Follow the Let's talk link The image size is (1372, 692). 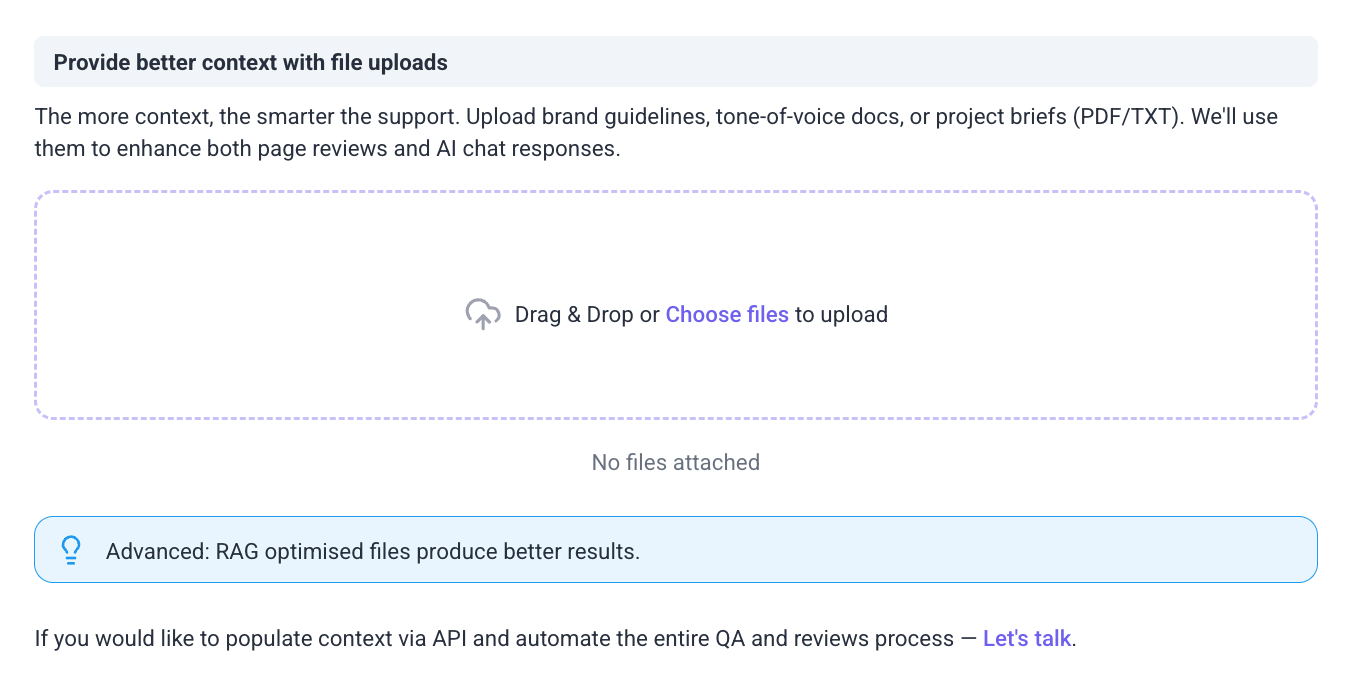[x=1026, y=638]
